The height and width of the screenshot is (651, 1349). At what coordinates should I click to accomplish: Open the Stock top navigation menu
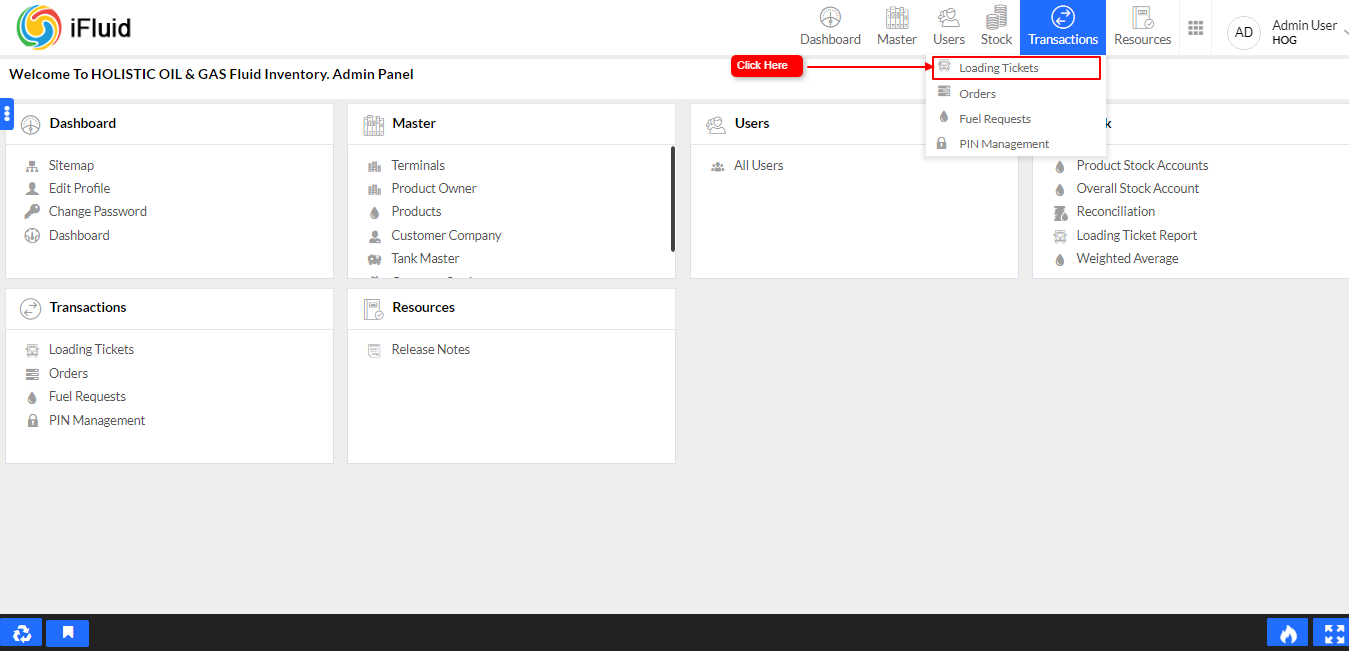(x=996, y=27)
